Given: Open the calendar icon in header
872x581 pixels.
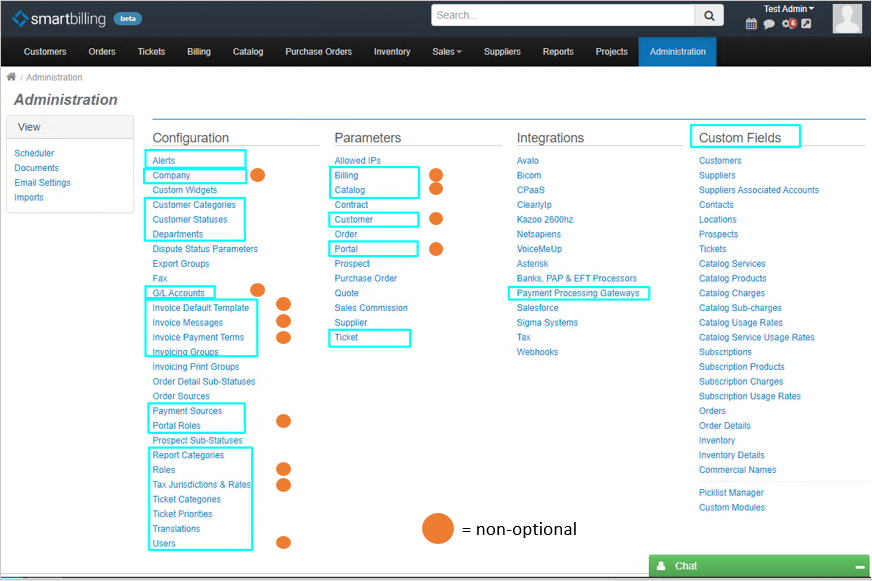Looking at the screenshot, I should tap(751, 23).
